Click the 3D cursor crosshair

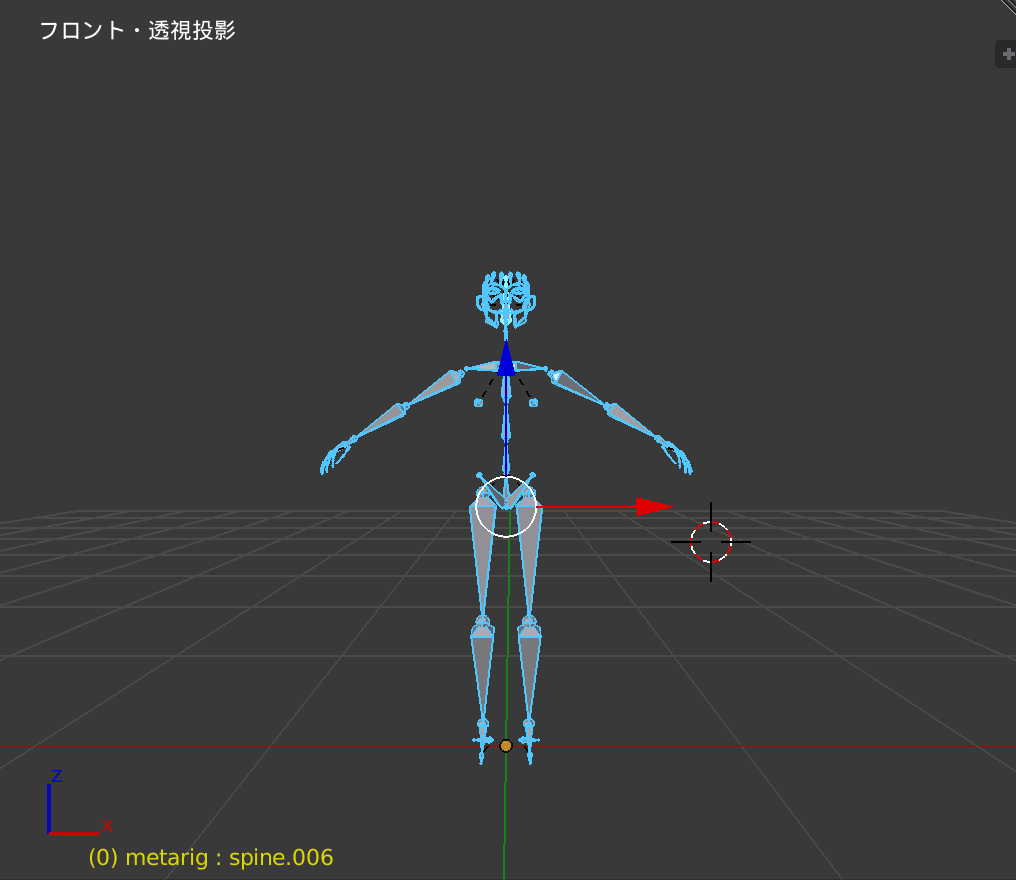710,542
